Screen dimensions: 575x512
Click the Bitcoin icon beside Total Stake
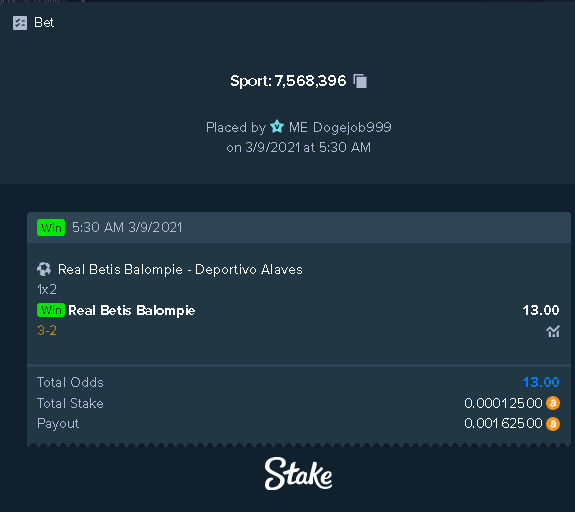553,403
